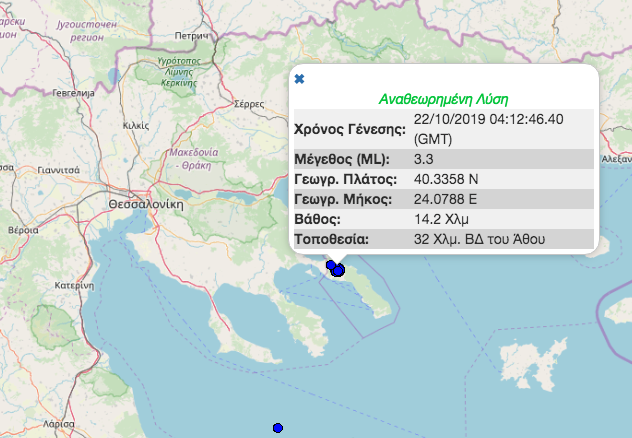Click the isolated blue marker in the sea
This screenshot has height=438, width=632.
[278, 428]
